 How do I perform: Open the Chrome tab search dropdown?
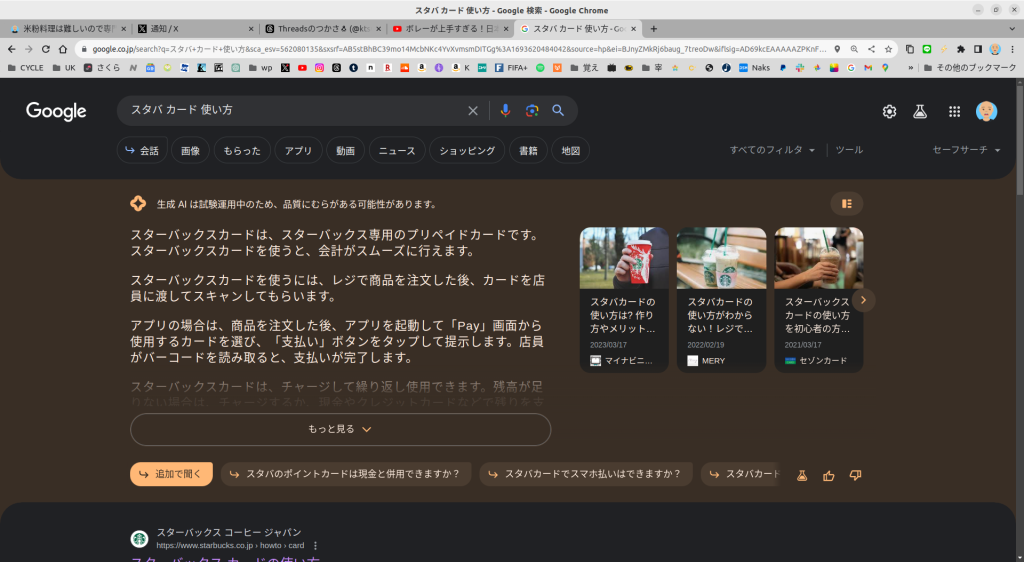coord(1012,29)
